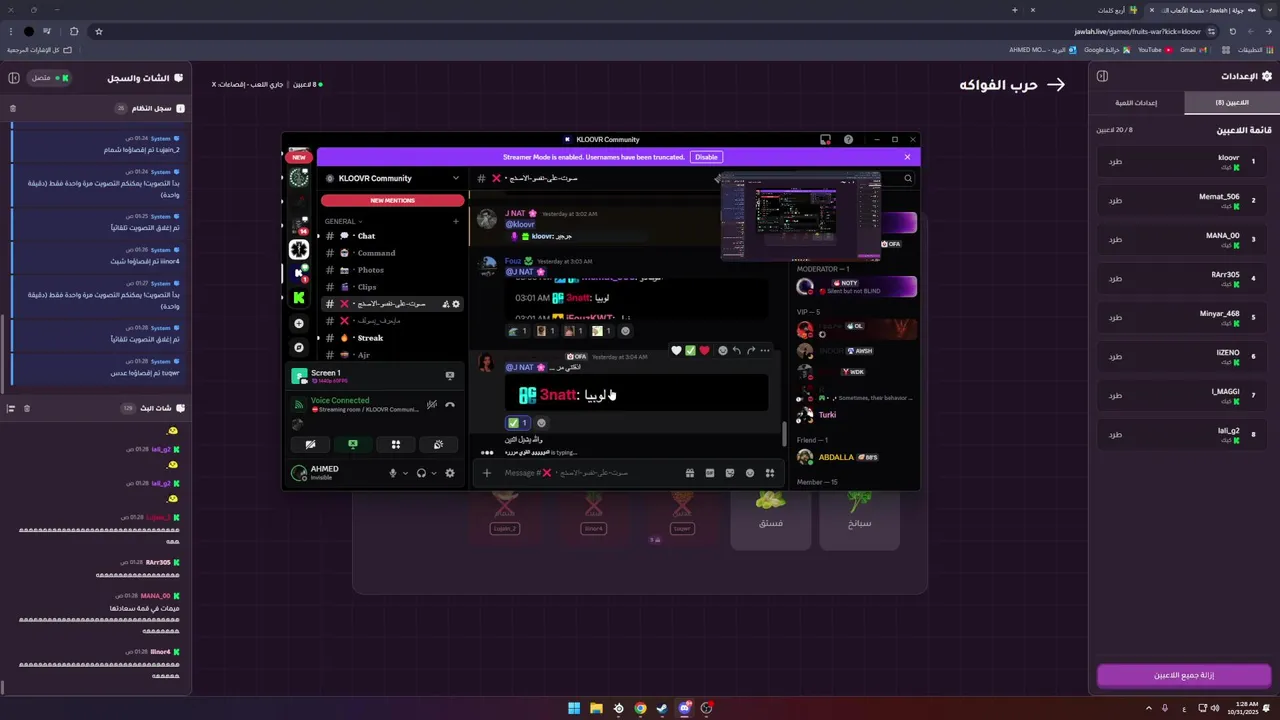The width and height of the screenshot is (1280, 720).
Task: Collapse the settings panel icon
Action: (x=1102, y=76)
